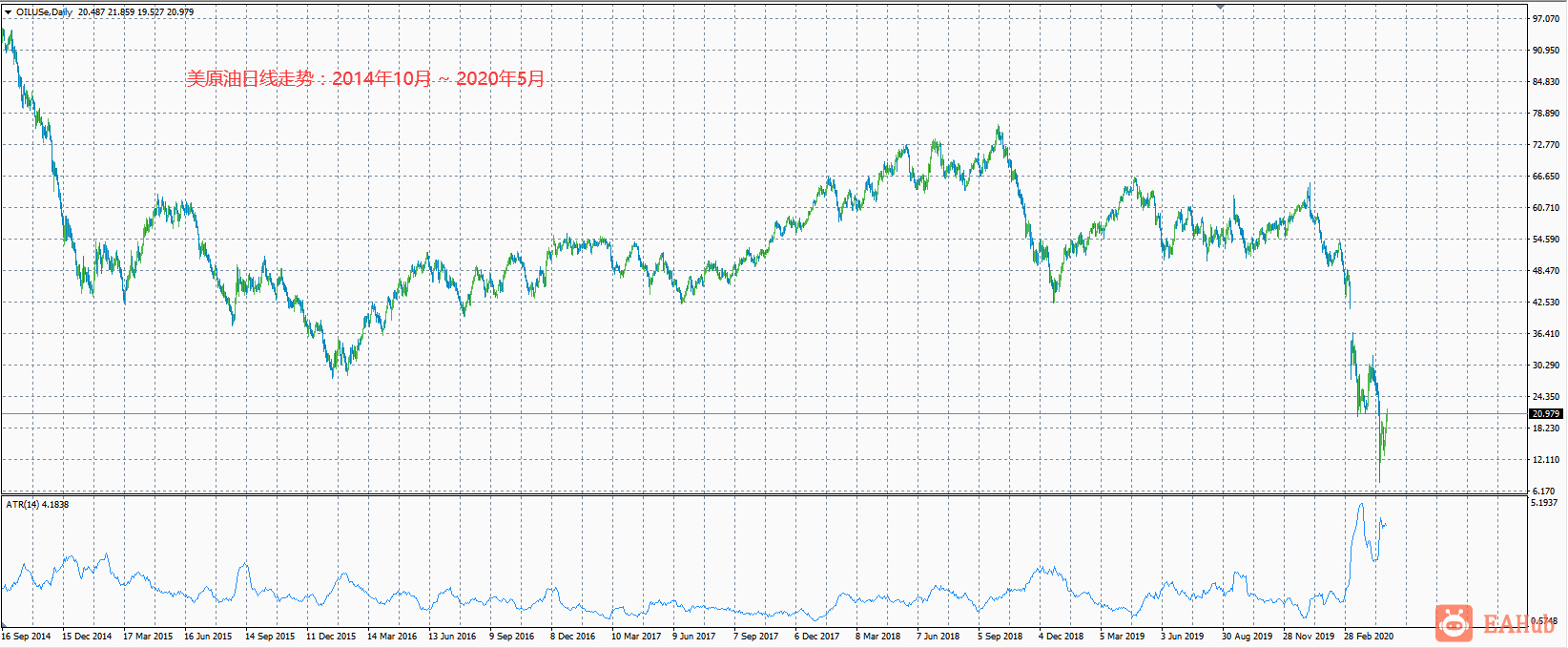Click the 54.590 price scale label
This screenshot has width=1568, height=648.
click(x=1545, y=240)
